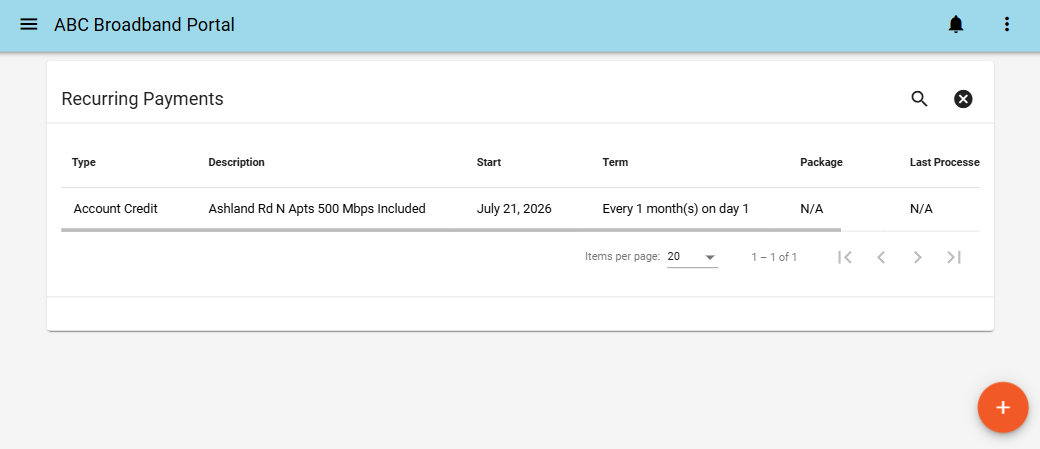This screenshot has height=449, width=1040.
Task: Click the 1 – 1 of 1 range label
Action: (x=774, y=257)
